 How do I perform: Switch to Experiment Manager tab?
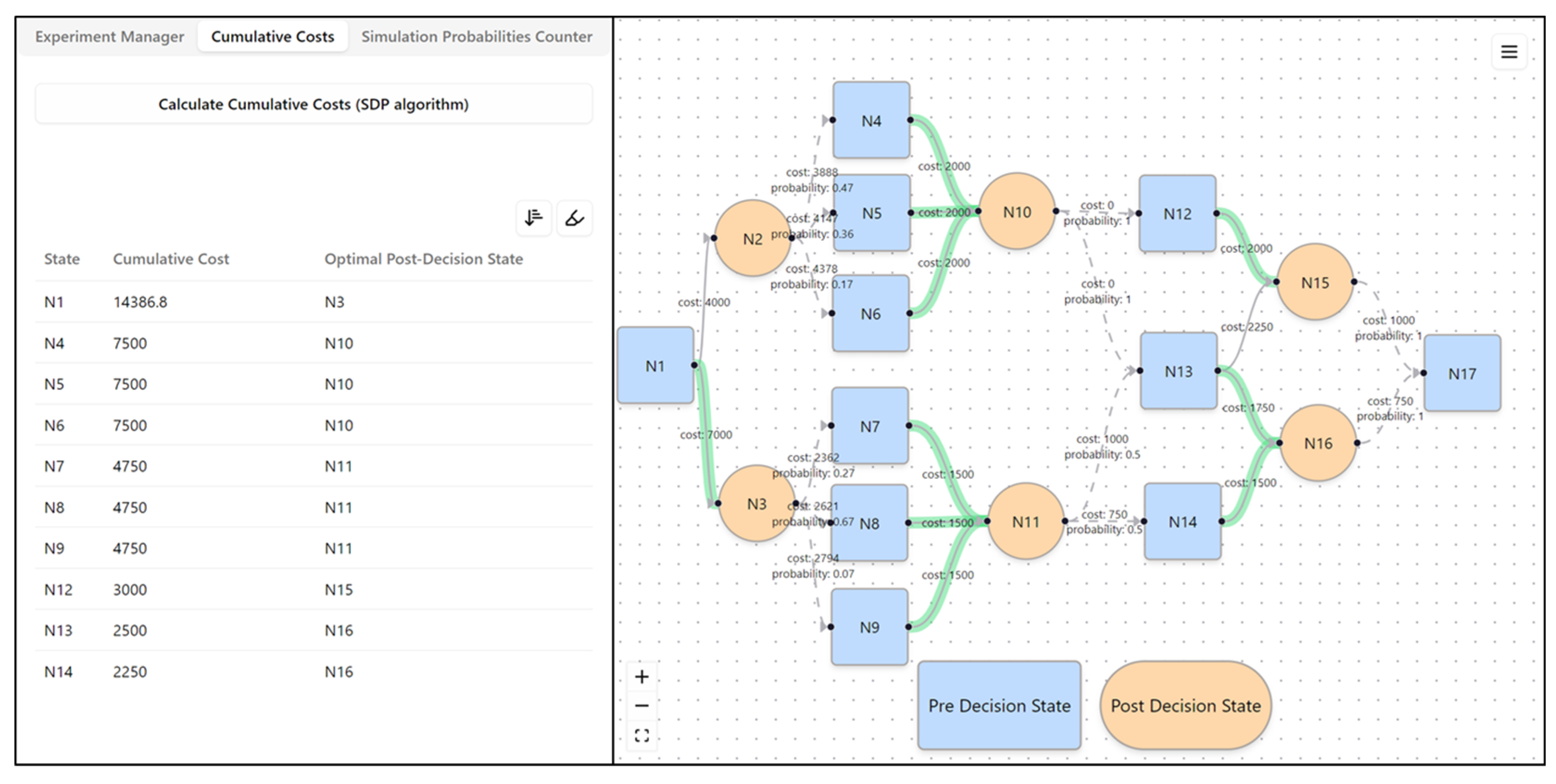(109, 37)
